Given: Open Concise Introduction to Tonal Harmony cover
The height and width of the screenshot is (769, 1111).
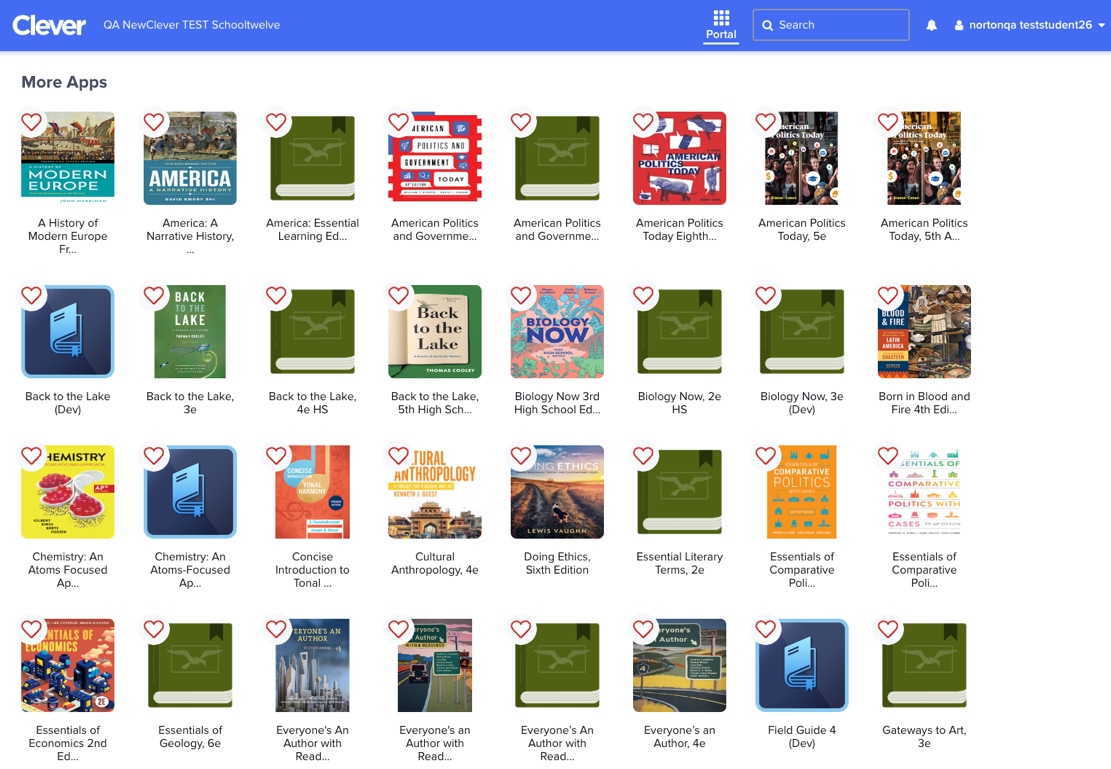Looking at the screenshot, I should (x=312, y=492).
